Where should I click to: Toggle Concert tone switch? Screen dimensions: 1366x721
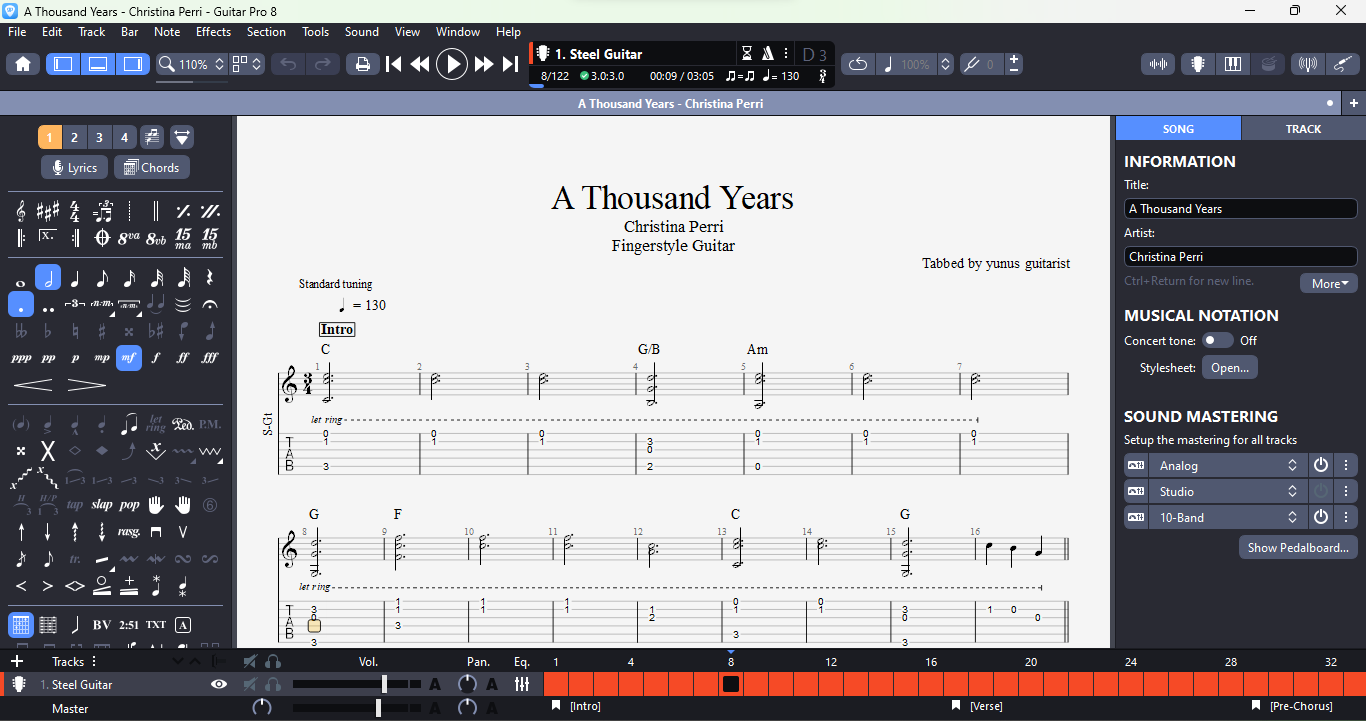[x=1217, y=340]
